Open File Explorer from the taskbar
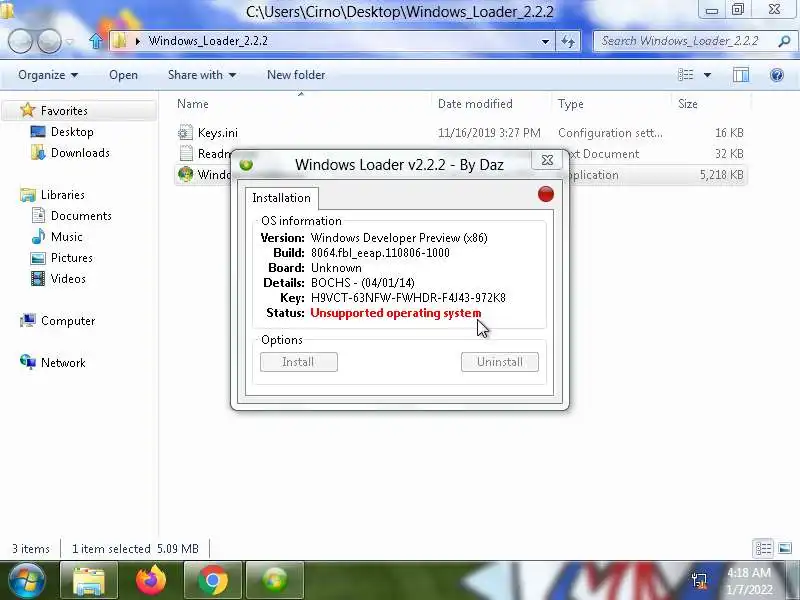Viewport: 800px width, 600px height. point(89,580)
